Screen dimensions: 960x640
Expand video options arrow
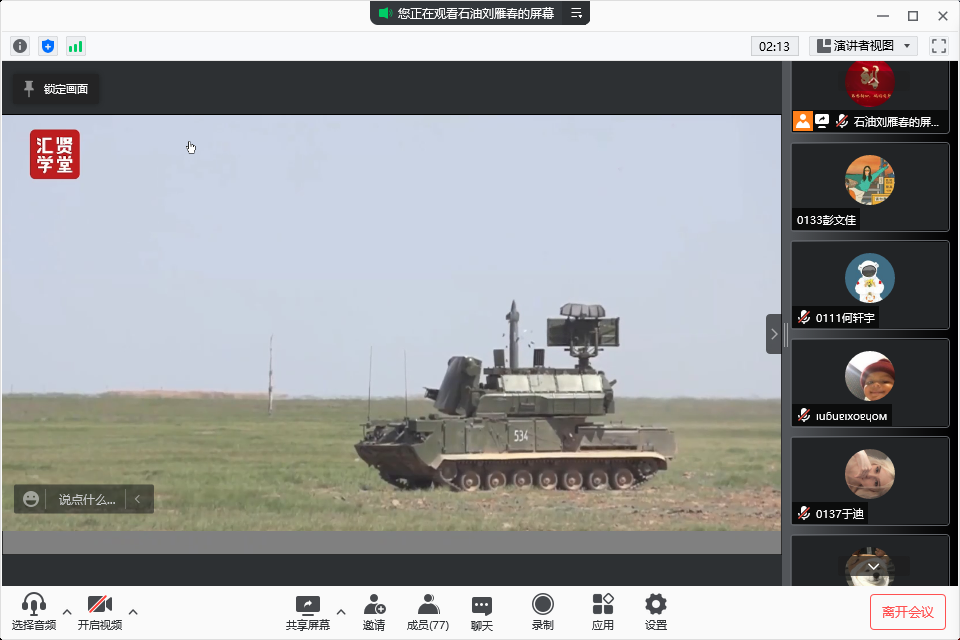pos(133,611)
